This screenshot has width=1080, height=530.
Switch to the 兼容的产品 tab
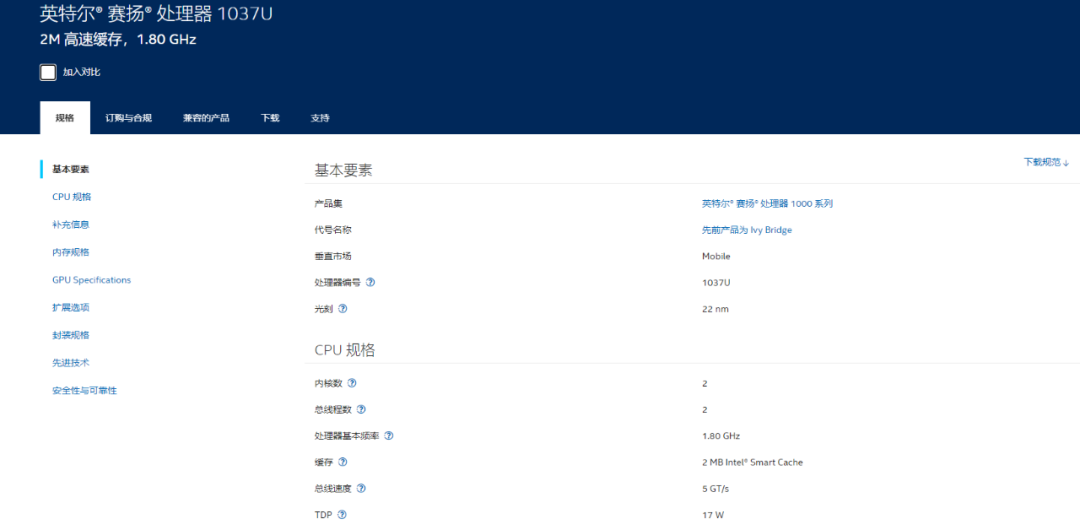(206, 118)
